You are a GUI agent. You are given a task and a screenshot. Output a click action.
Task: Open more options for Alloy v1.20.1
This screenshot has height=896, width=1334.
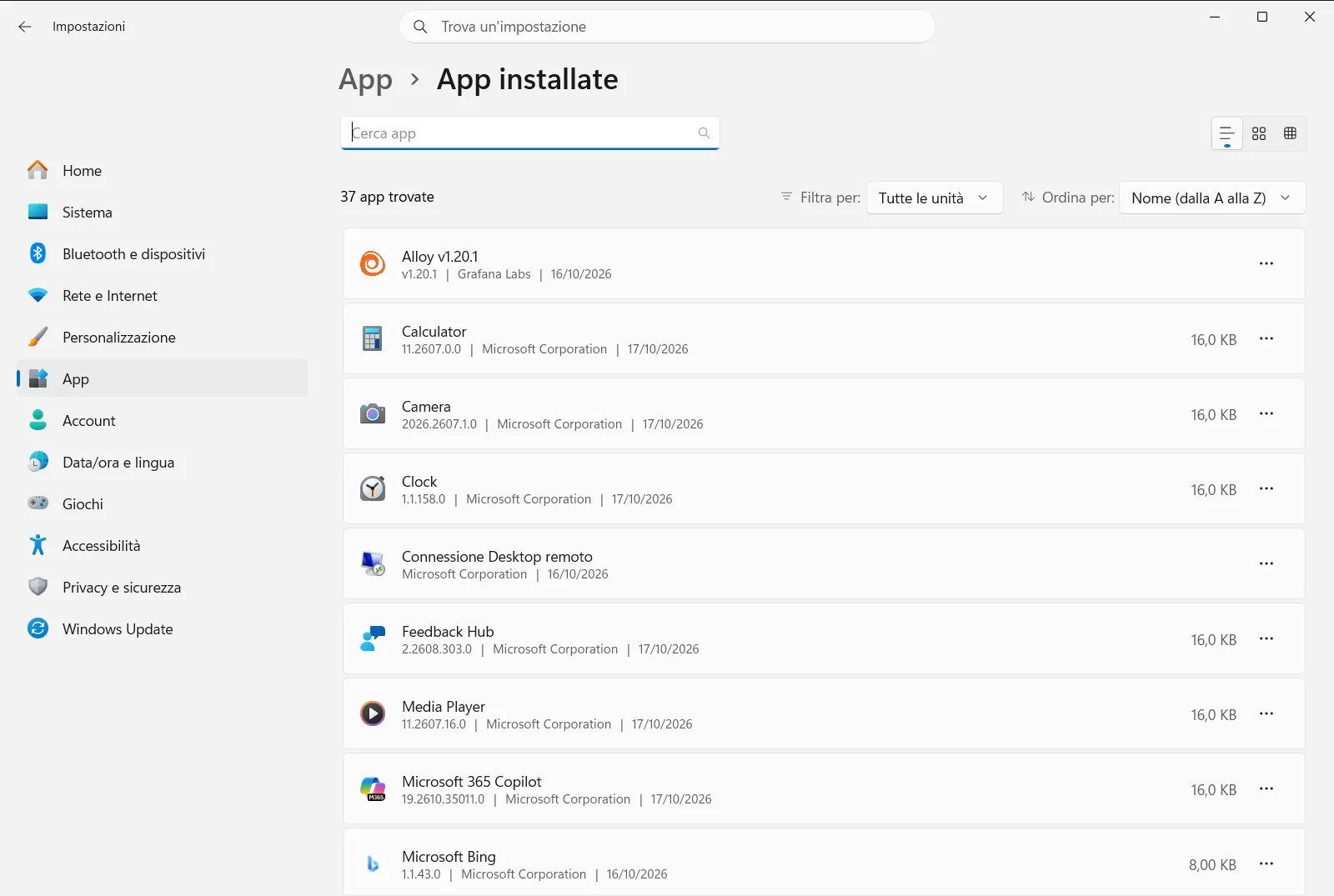(1266, 263)
